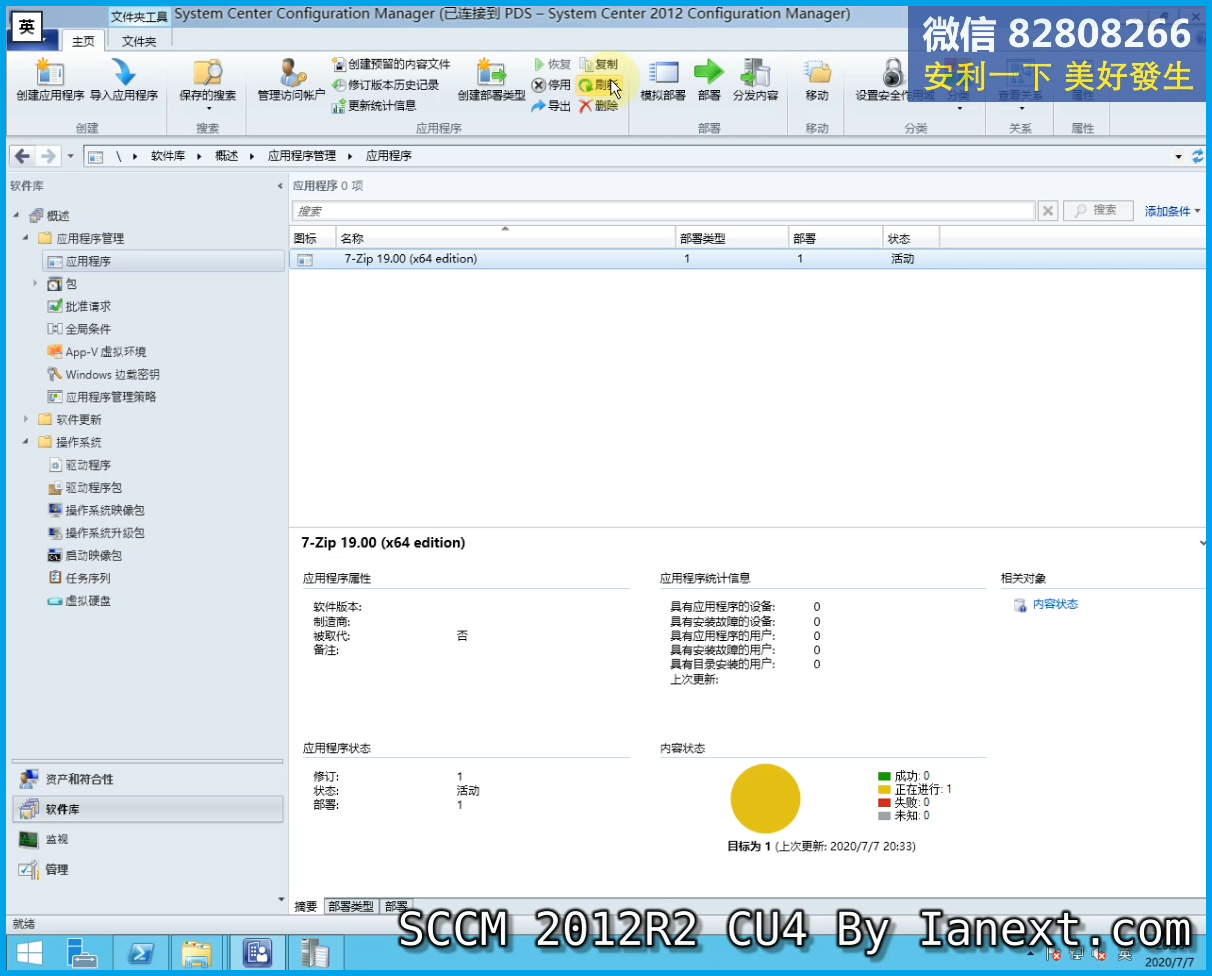Switch to the 文件夹 ribbon tab
Screen dimensions: 1212x976
139,41
